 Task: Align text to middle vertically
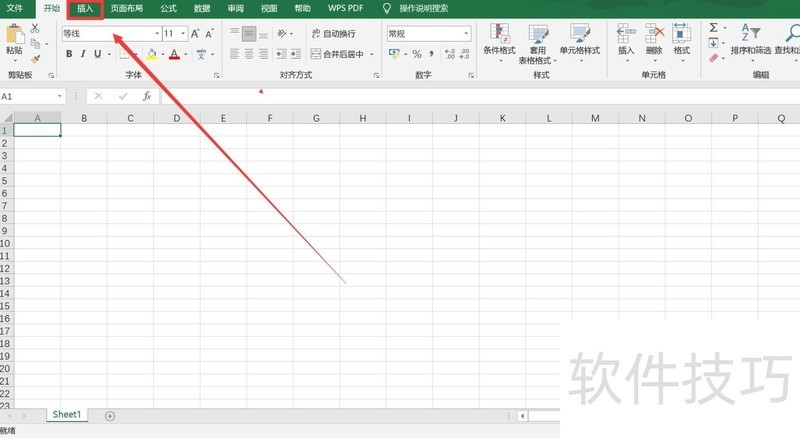pyautogui.click(x=249, y=34)
